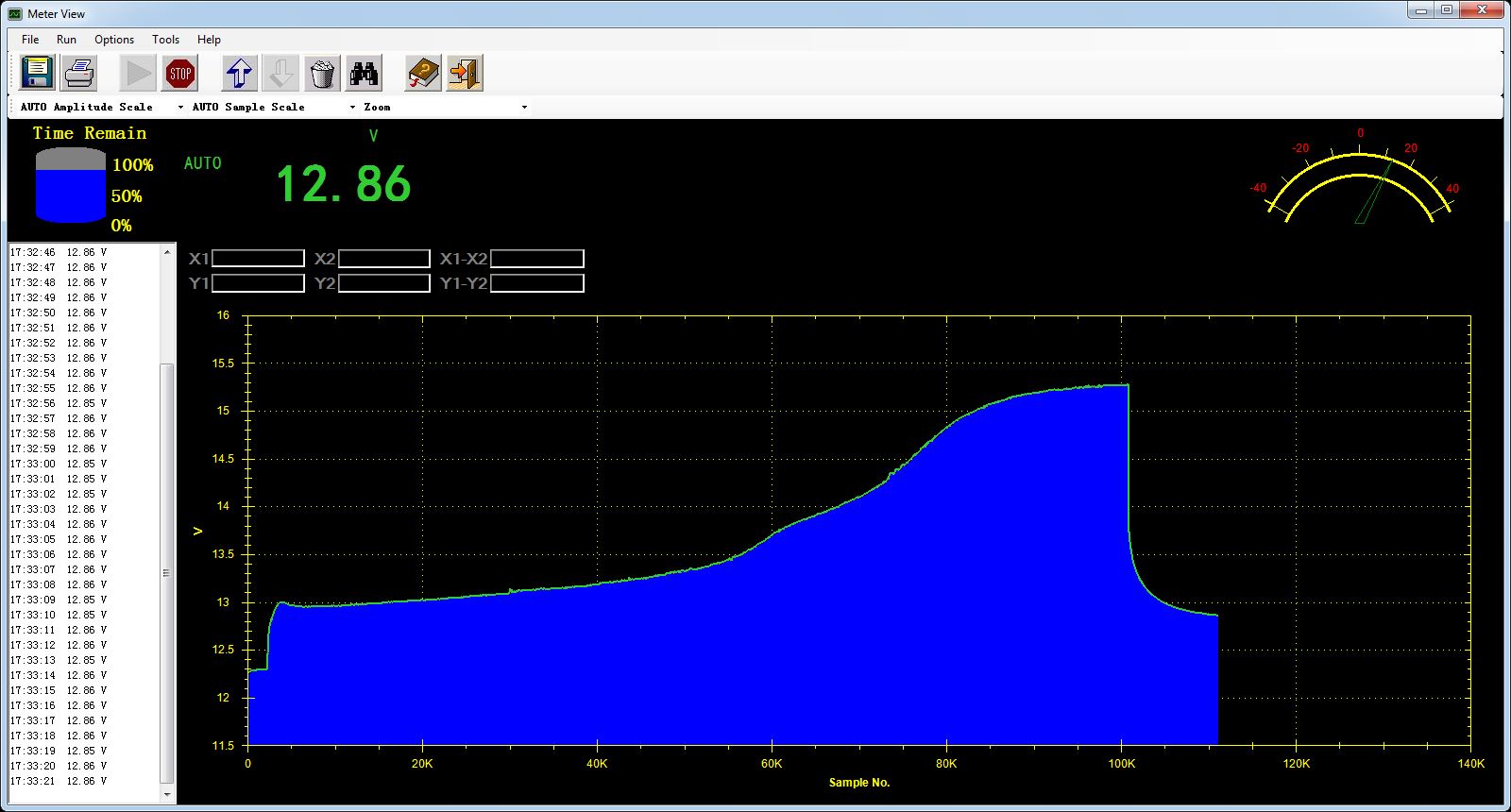
Task: Click the X1 cursor field
Action: 258,259
